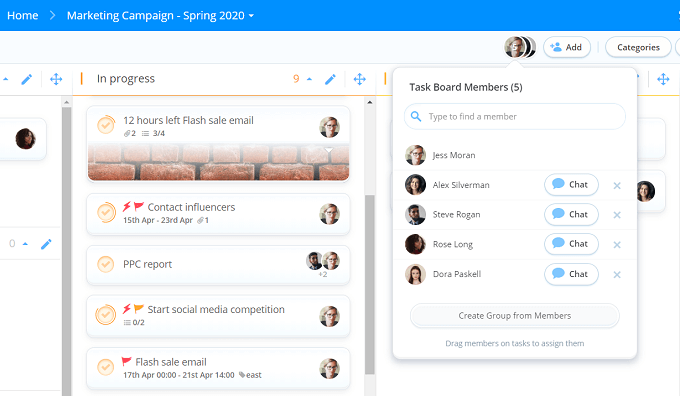Screen dimensions: 680x396
Task: Expand the left column's 0 count arrow
Action: [x=25, y=244]
